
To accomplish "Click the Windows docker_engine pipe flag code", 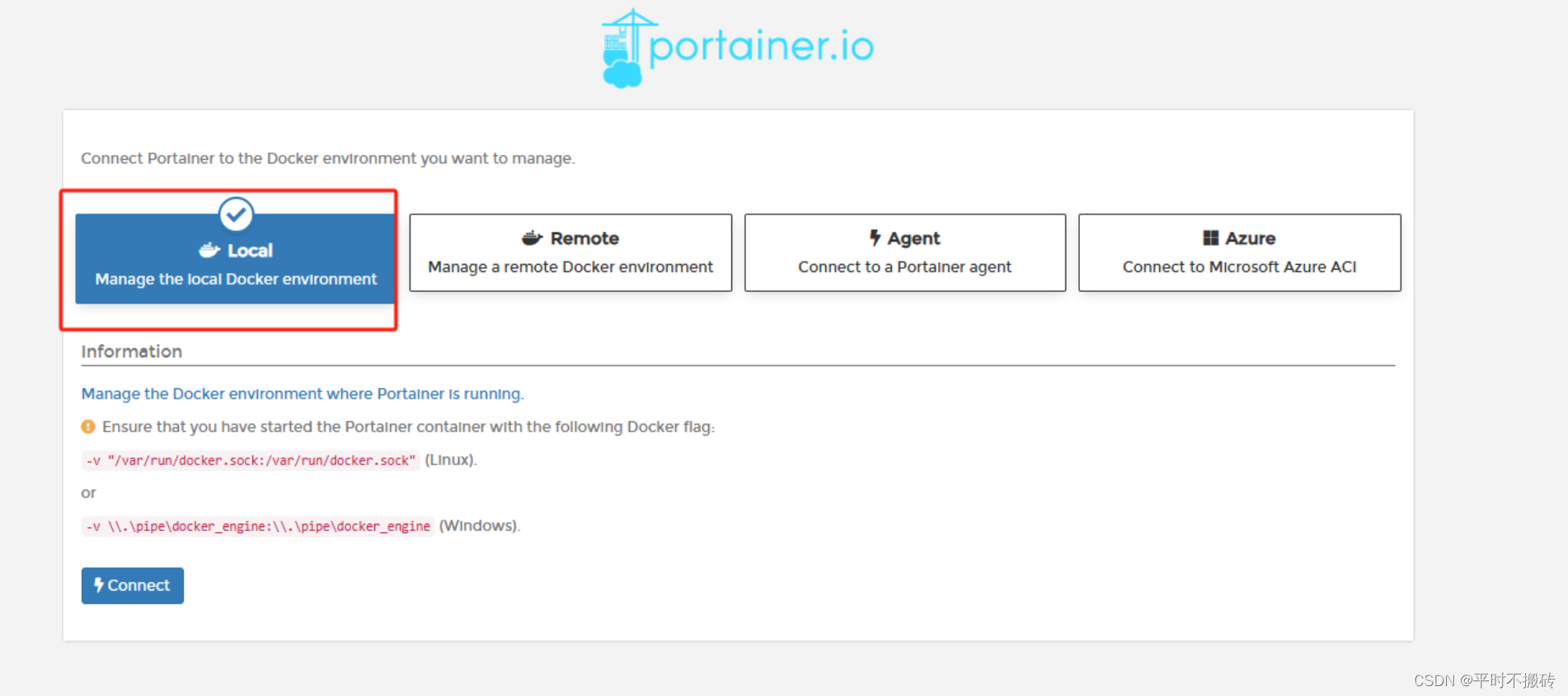I will 258,526.
